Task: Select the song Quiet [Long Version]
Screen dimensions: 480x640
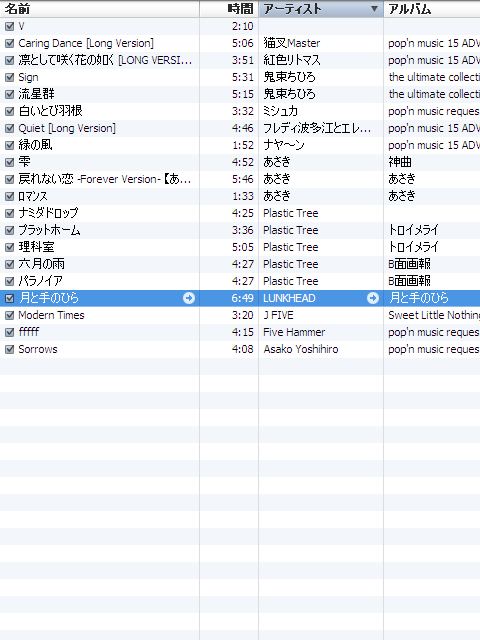Action: coord(67,129)
